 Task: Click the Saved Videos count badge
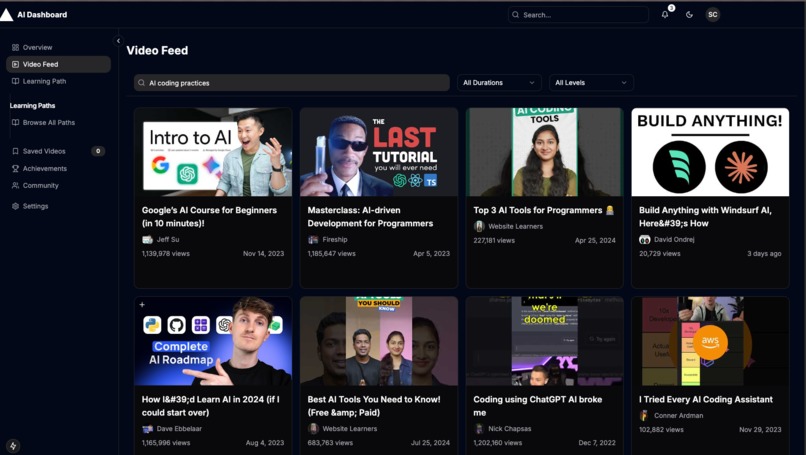coord(98,151)
